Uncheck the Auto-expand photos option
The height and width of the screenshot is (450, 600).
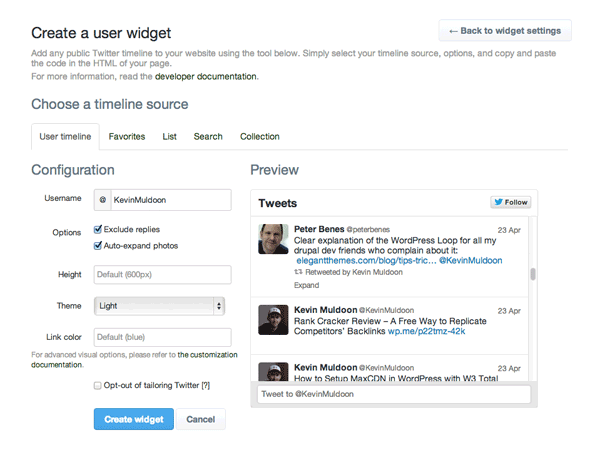coord(98,245)
